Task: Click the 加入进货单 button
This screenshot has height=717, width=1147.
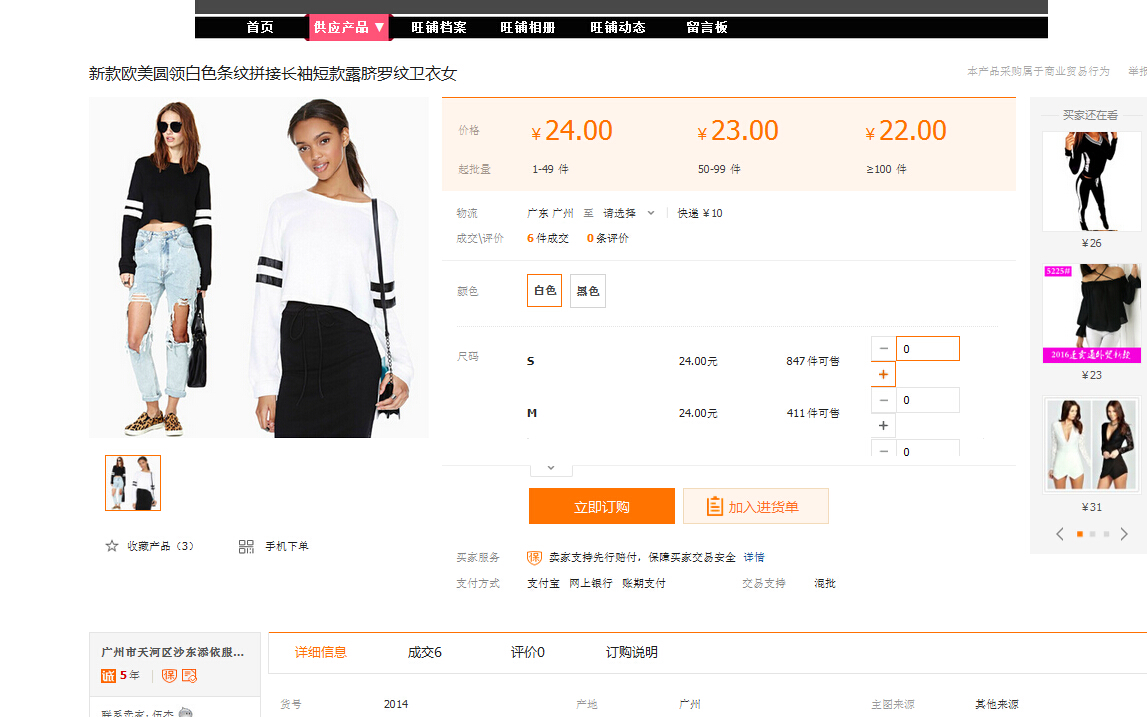Action: 755,506
